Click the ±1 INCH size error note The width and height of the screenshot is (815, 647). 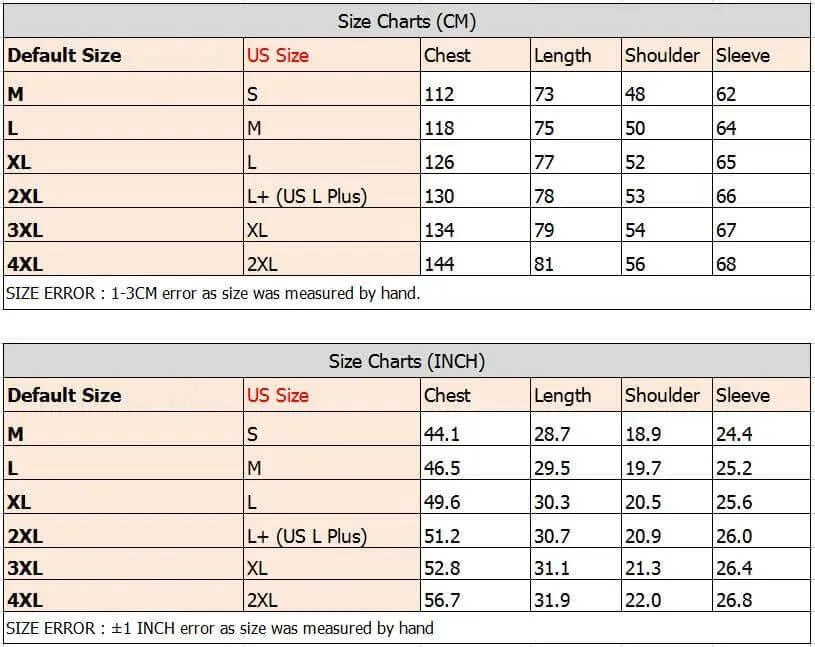(x=219, y=628)
